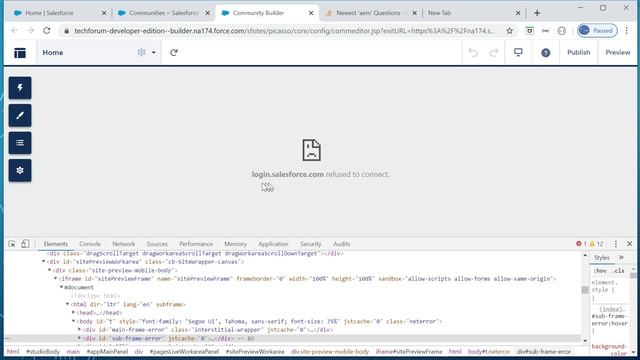Collapse the sitePreviewFrame iframe node
The width and height of the screenshot is (640, 360).
coord(56,278)
